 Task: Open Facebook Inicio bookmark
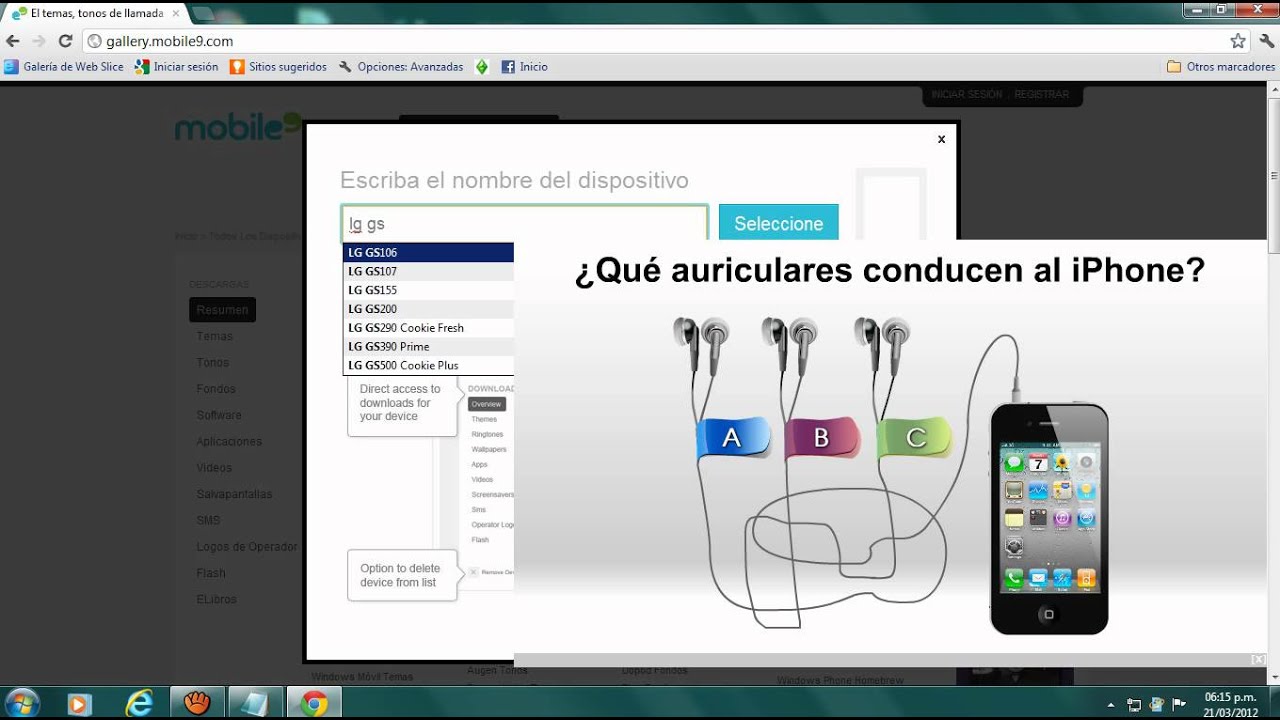[524, 67]
